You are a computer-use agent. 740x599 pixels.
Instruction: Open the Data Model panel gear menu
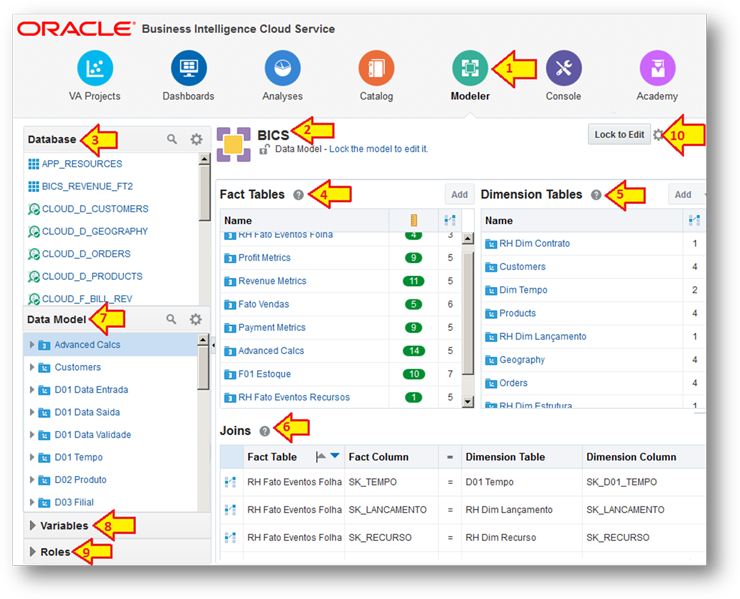(195, 320)
